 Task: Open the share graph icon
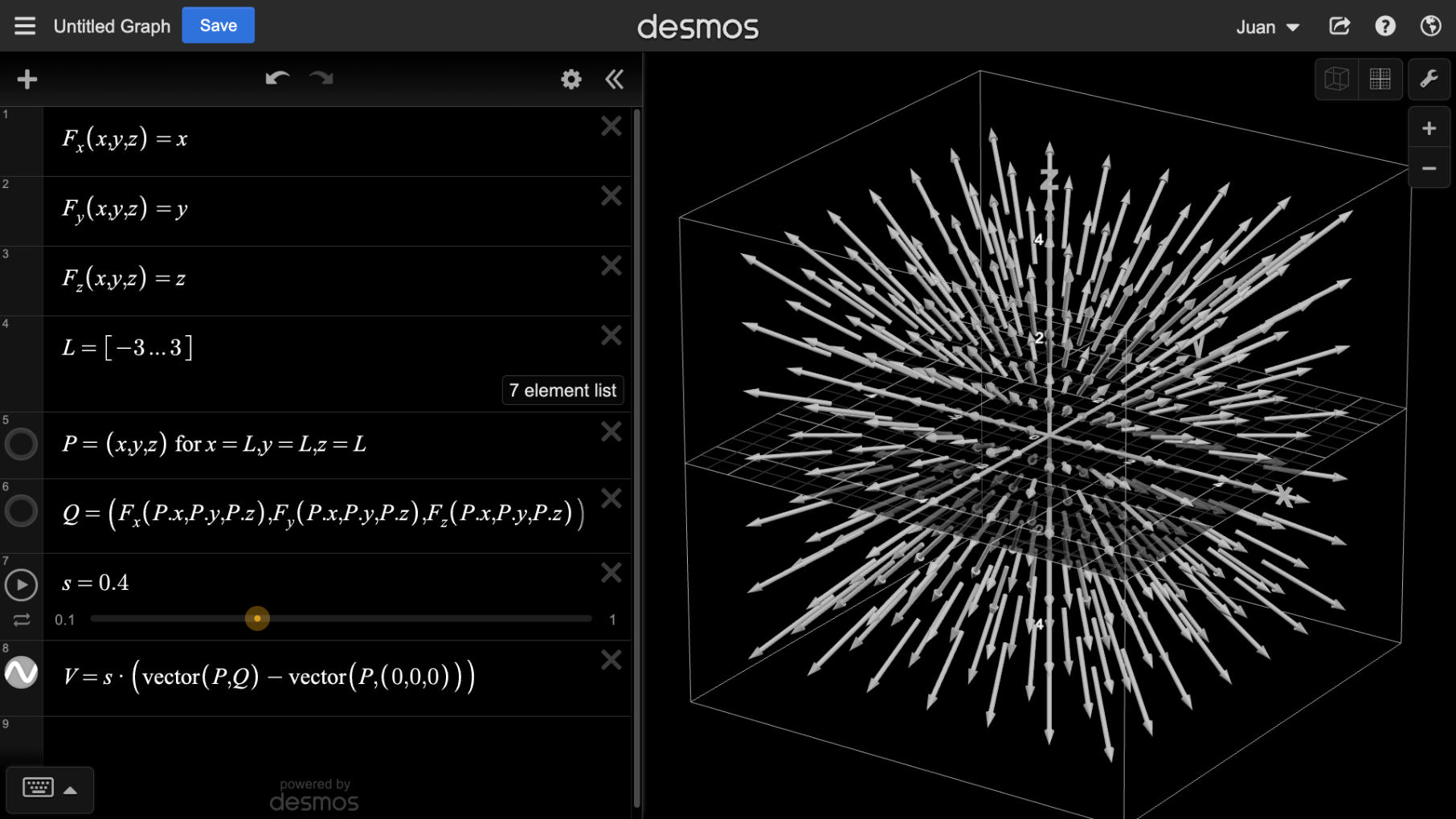[x=1339, y=26]
